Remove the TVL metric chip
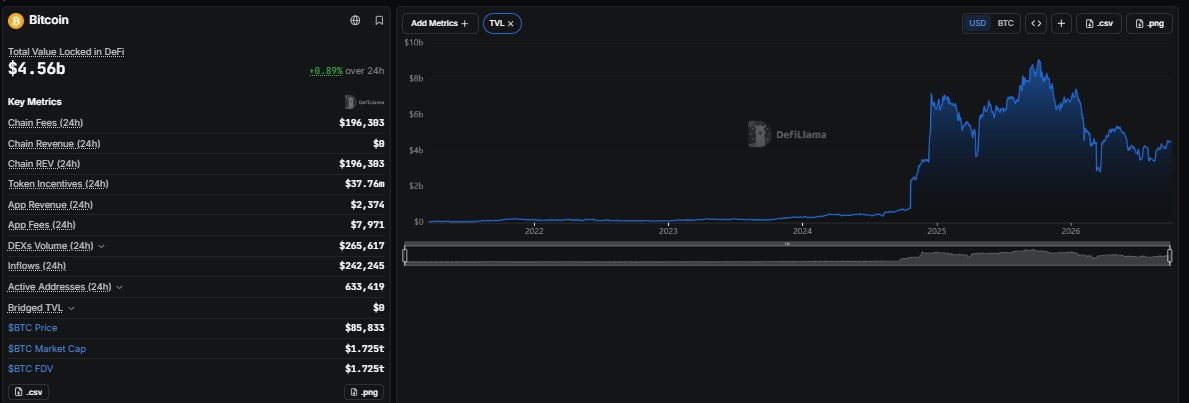This screenshot has height=403, width=1189. [510, 24]
